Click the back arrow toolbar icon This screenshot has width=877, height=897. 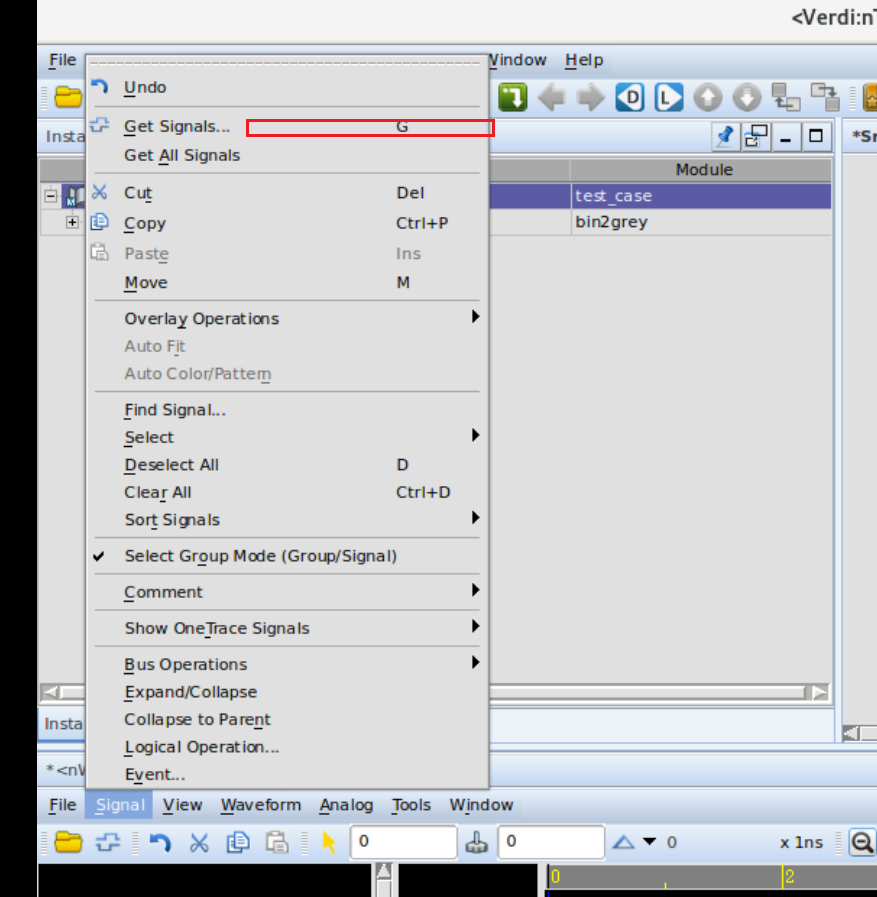(551, 97)
